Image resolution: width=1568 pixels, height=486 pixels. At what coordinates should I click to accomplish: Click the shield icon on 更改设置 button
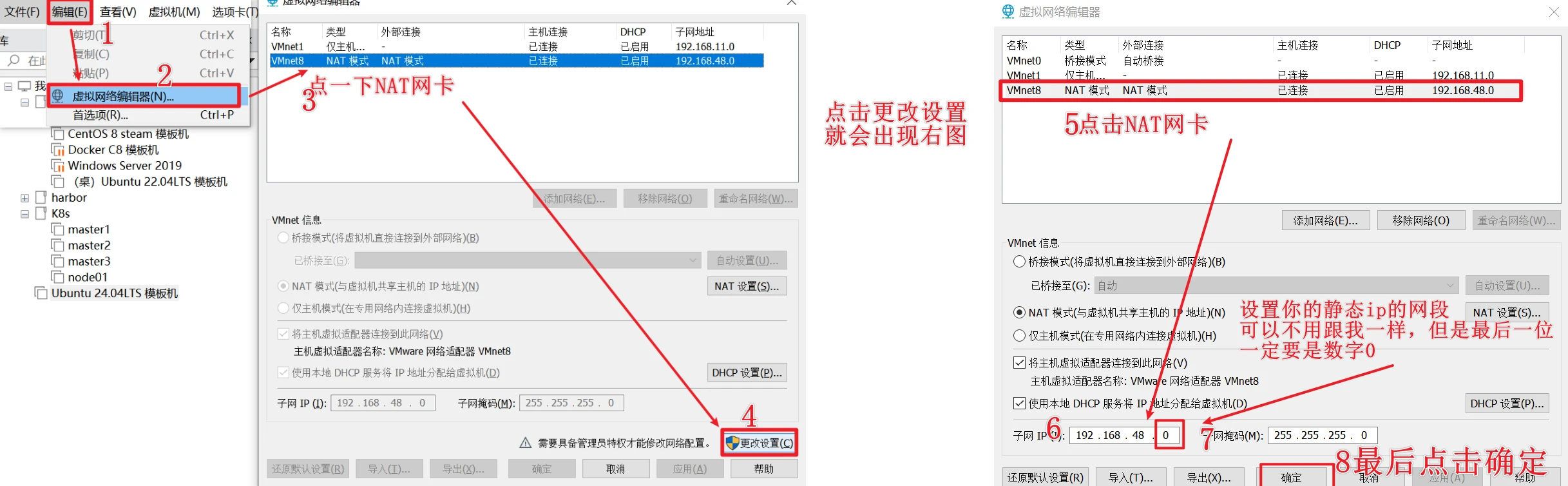point(732,443)
